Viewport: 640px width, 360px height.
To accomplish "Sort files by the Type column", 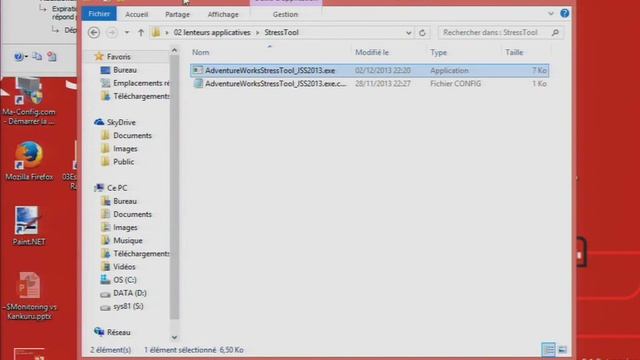I will (x=438, y=52).
